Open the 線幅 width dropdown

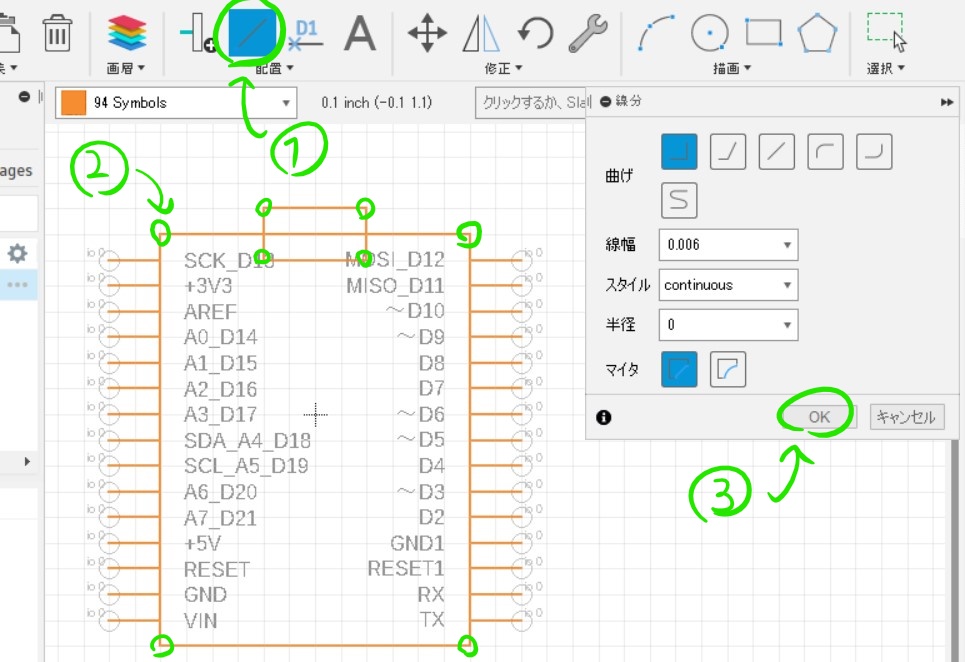coord(728,245)
